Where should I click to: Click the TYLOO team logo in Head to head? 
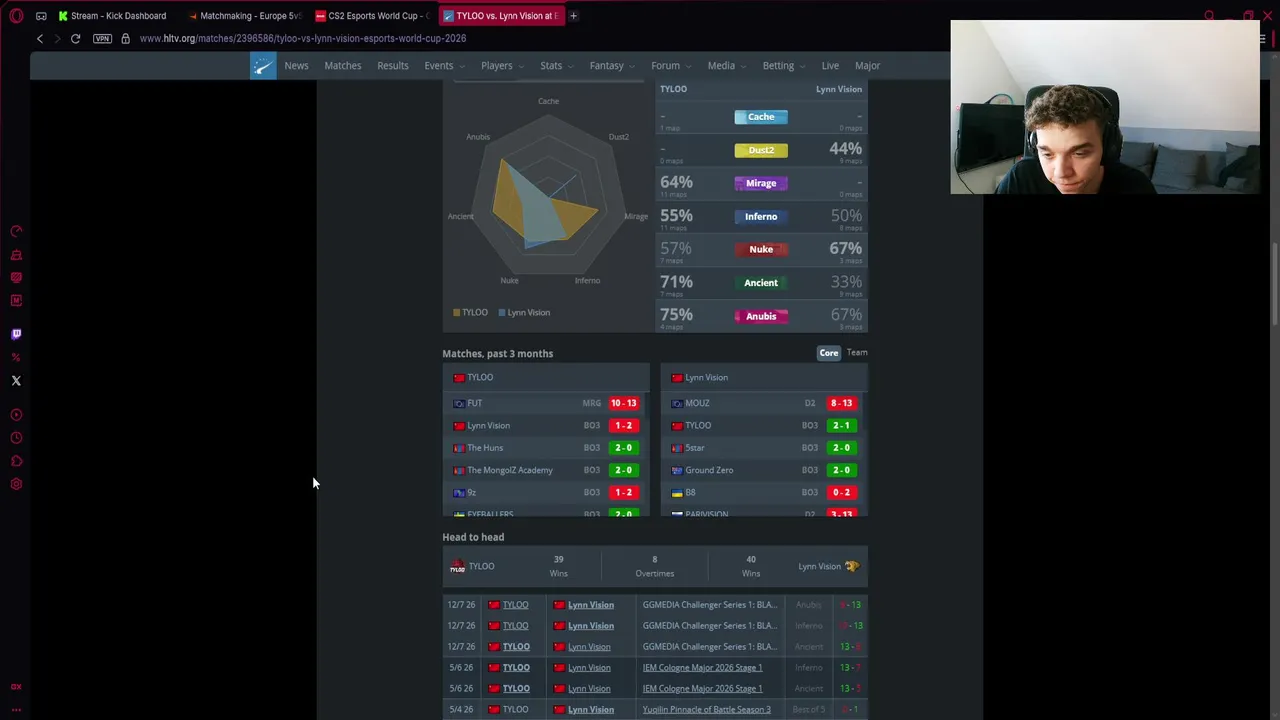[457, 567]
